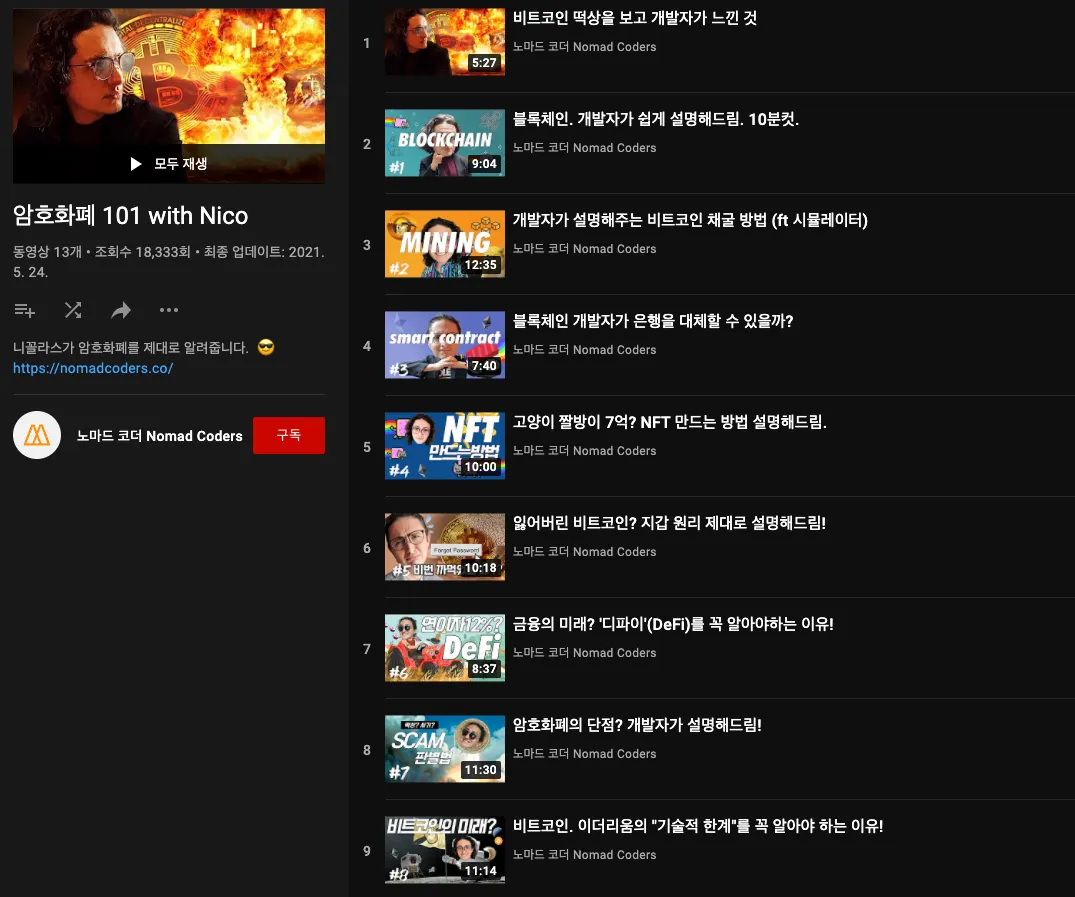Viewport: 1075px width, 897px height.
Task: Open the 노마드 코더 Nomad Coders channel name beside 구독
Action: (160, 435)
